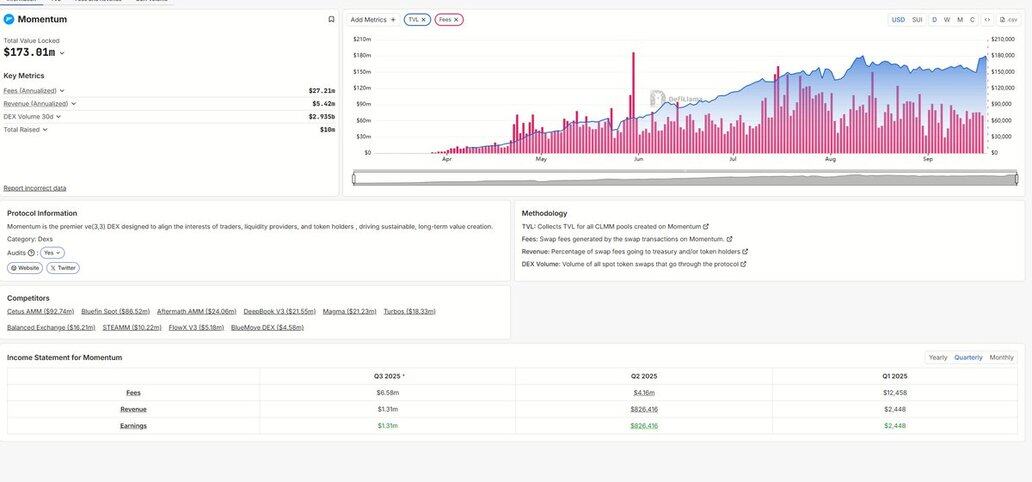Remove the Fees metric chip
Viewport: 1032px width, 482px height.
pos(455,20)
